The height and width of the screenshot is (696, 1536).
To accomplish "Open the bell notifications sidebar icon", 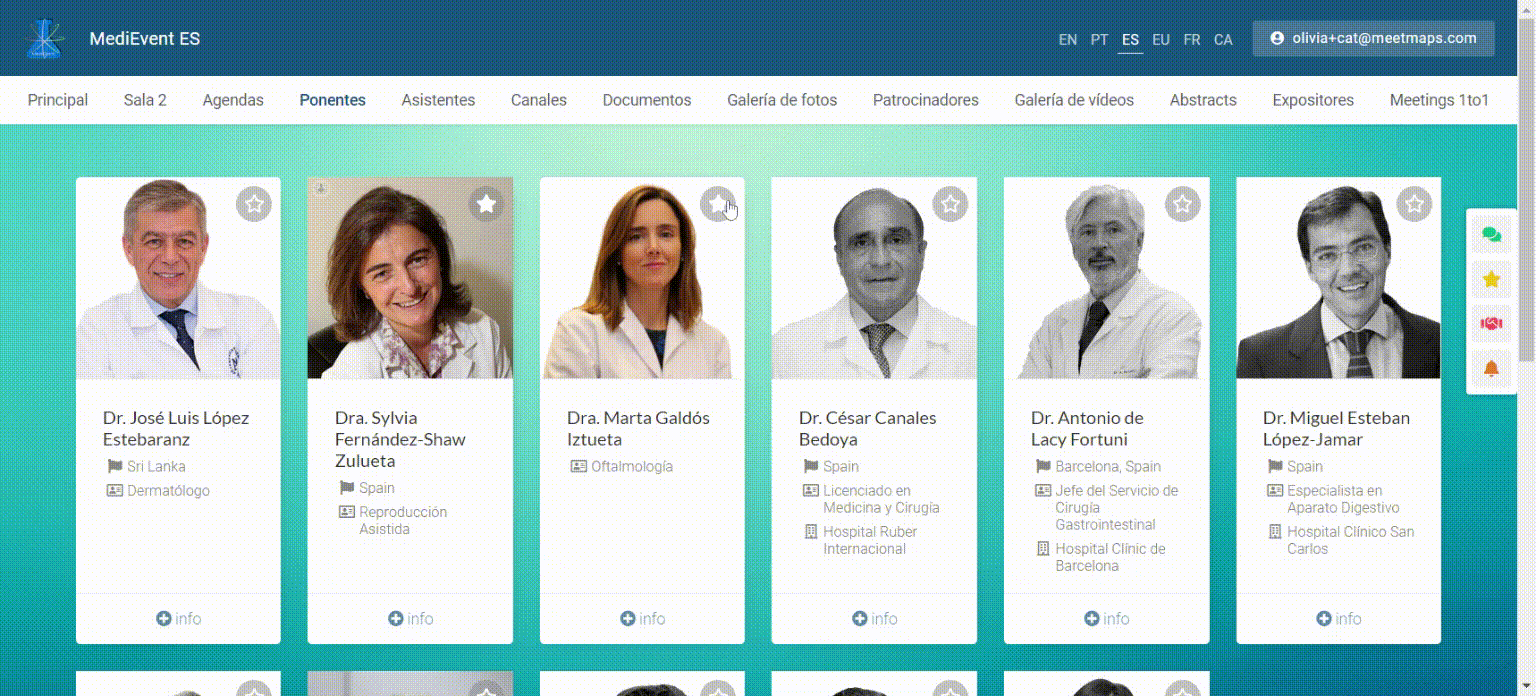I will coord(1491,368).
